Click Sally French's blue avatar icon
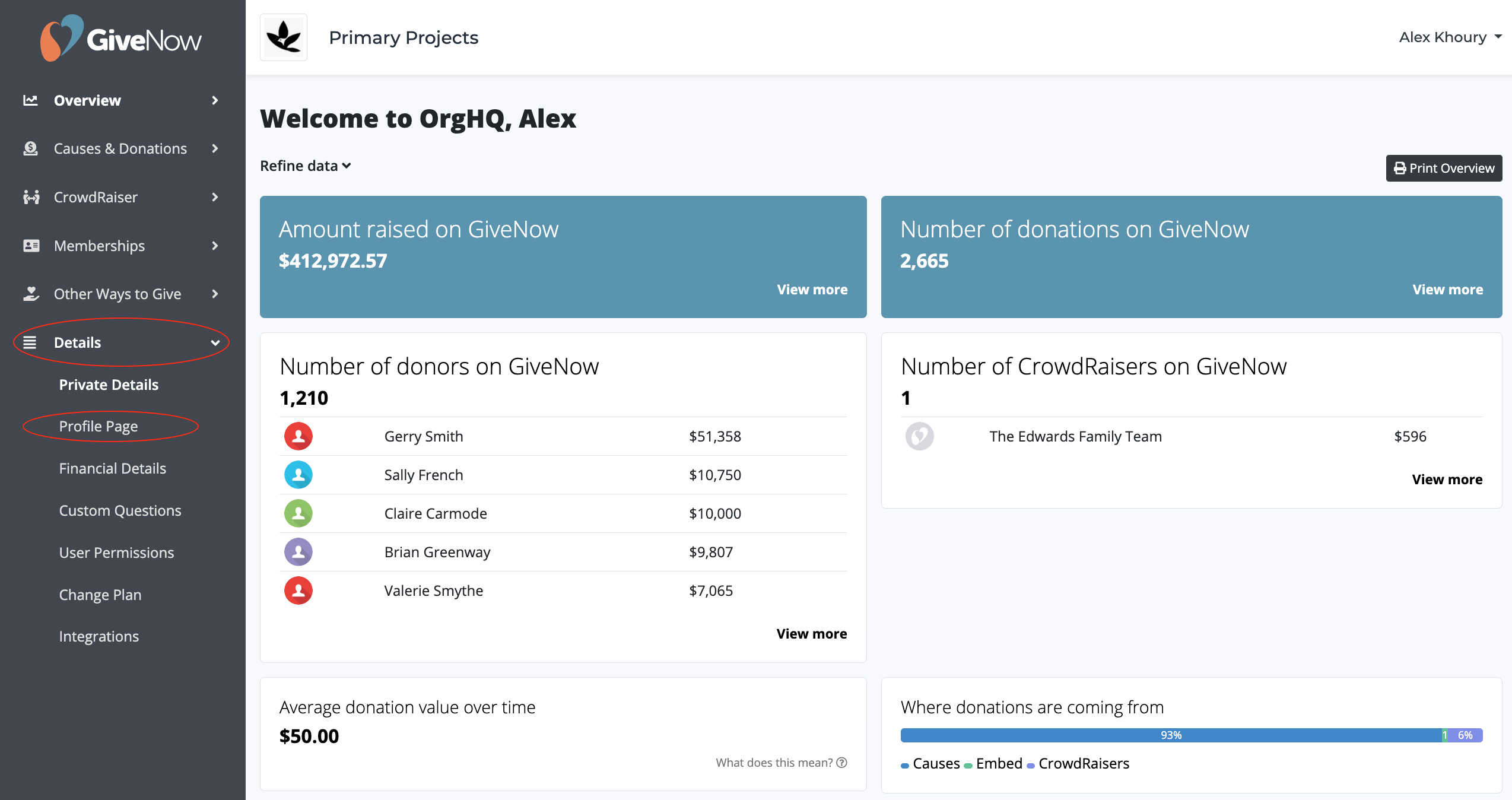This screenshot has width=1512, height=800. coord(298,475)
